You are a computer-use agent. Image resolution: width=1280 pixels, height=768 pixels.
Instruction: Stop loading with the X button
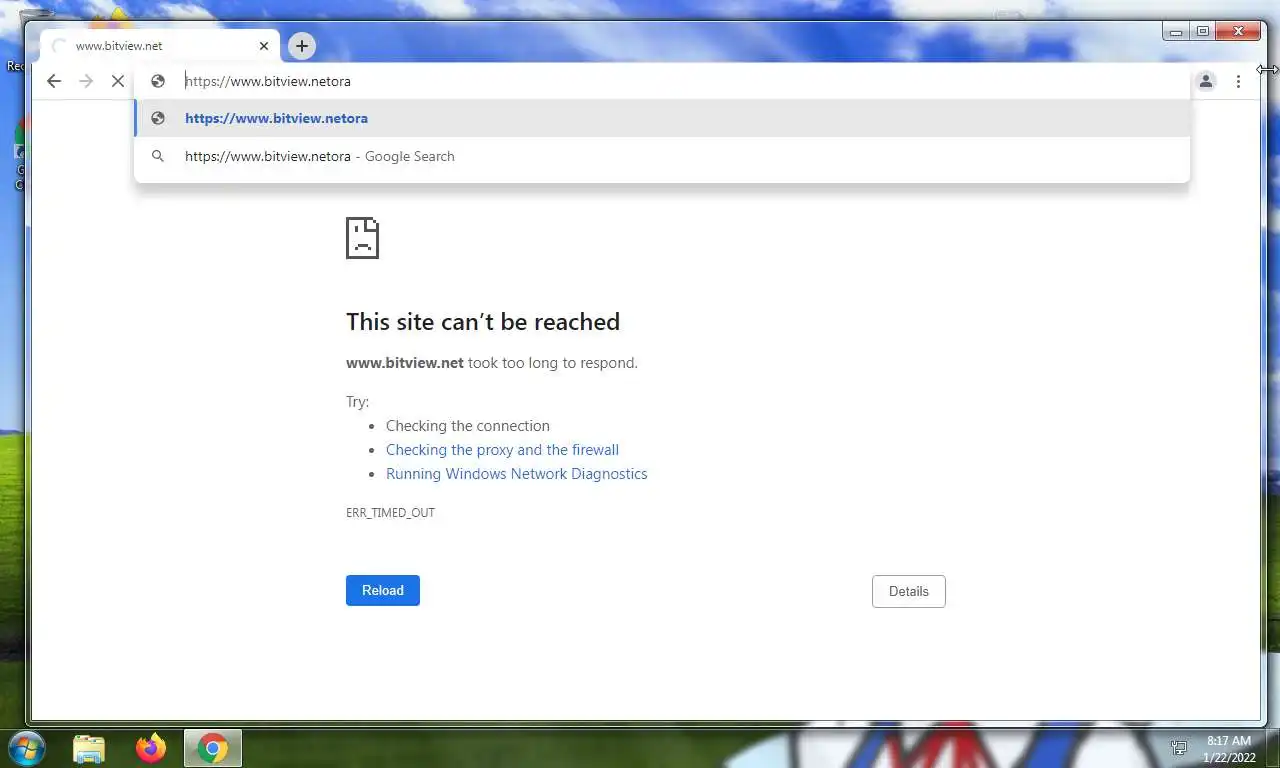pos(118,81)
